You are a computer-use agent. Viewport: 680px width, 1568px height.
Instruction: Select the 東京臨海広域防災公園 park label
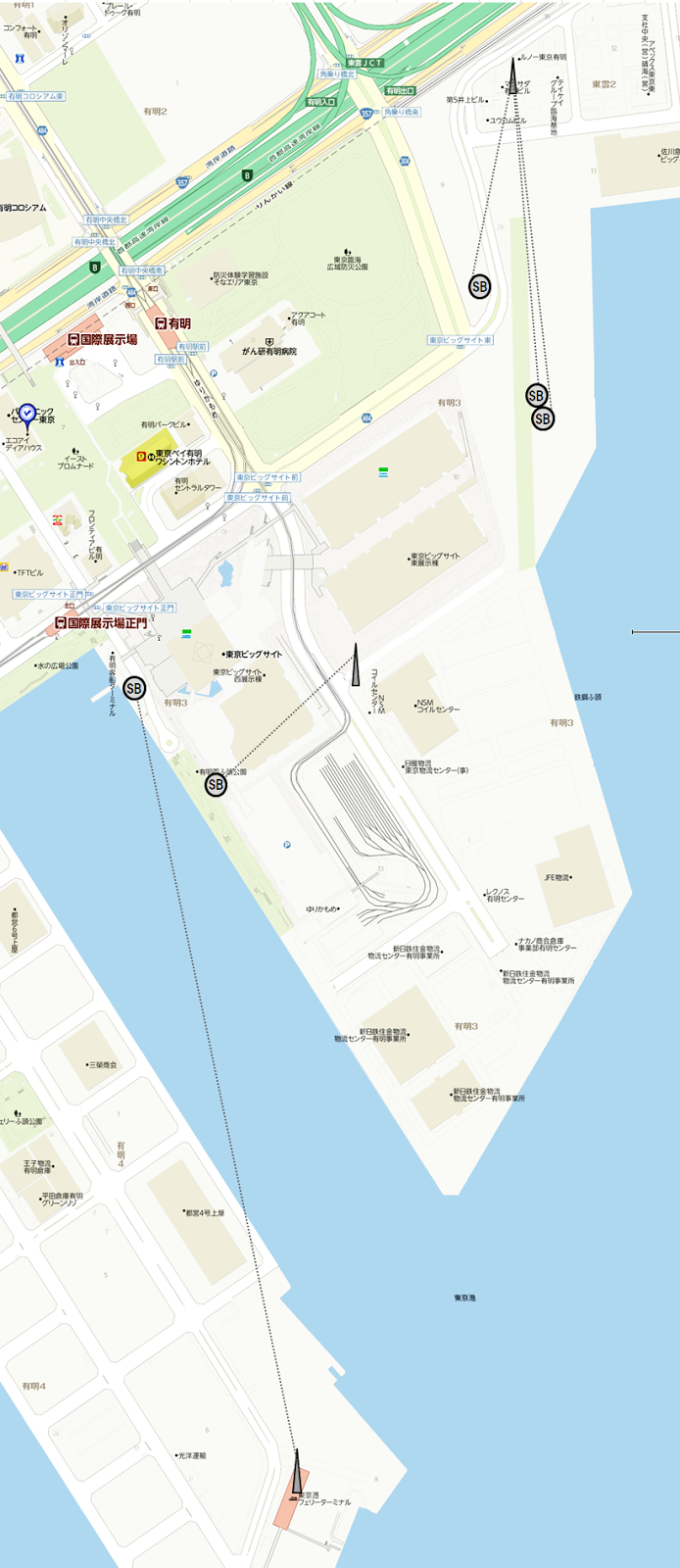coord(348,263)
